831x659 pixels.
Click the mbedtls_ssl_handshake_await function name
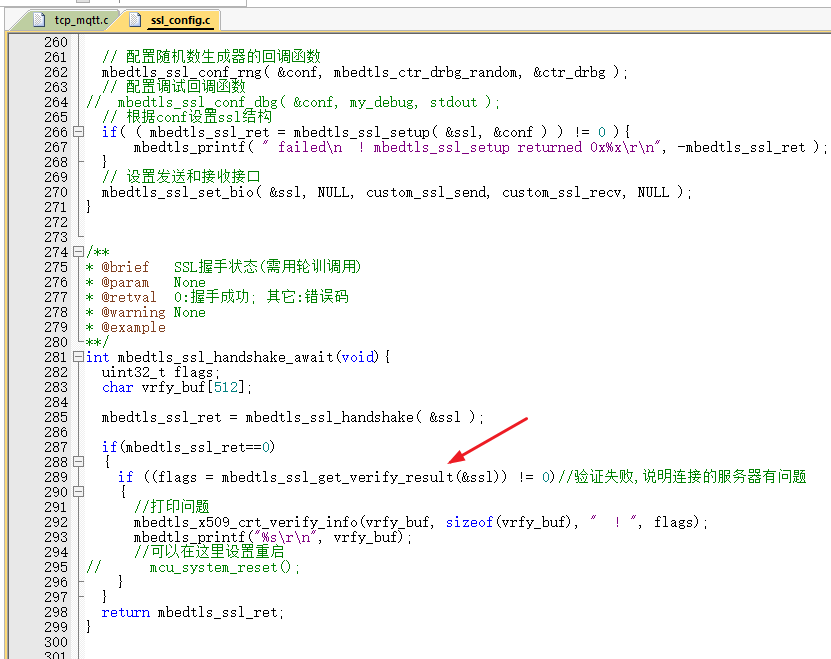pyautogui.click(x=225, y=357)
